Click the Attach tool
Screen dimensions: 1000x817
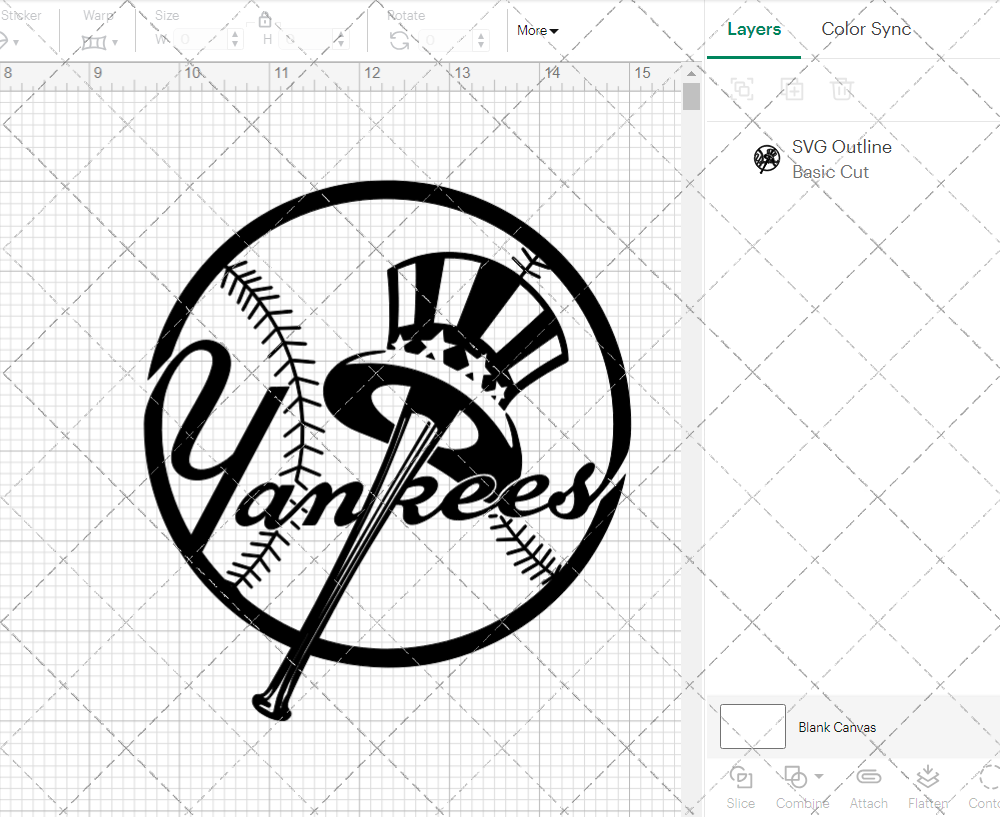(868, 788)
